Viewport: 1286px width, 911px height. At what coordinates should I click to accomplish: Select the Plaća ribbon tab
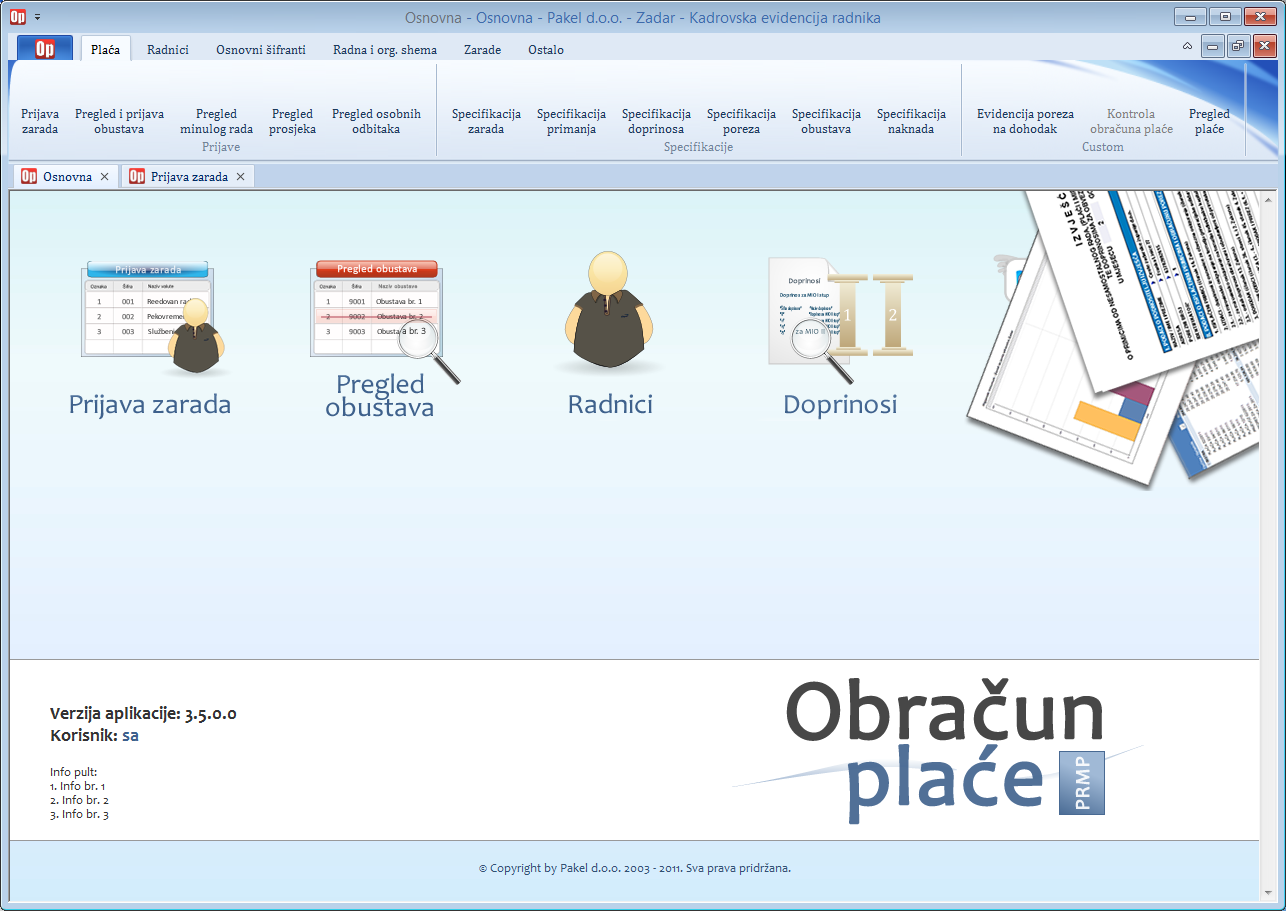point(106,49)
